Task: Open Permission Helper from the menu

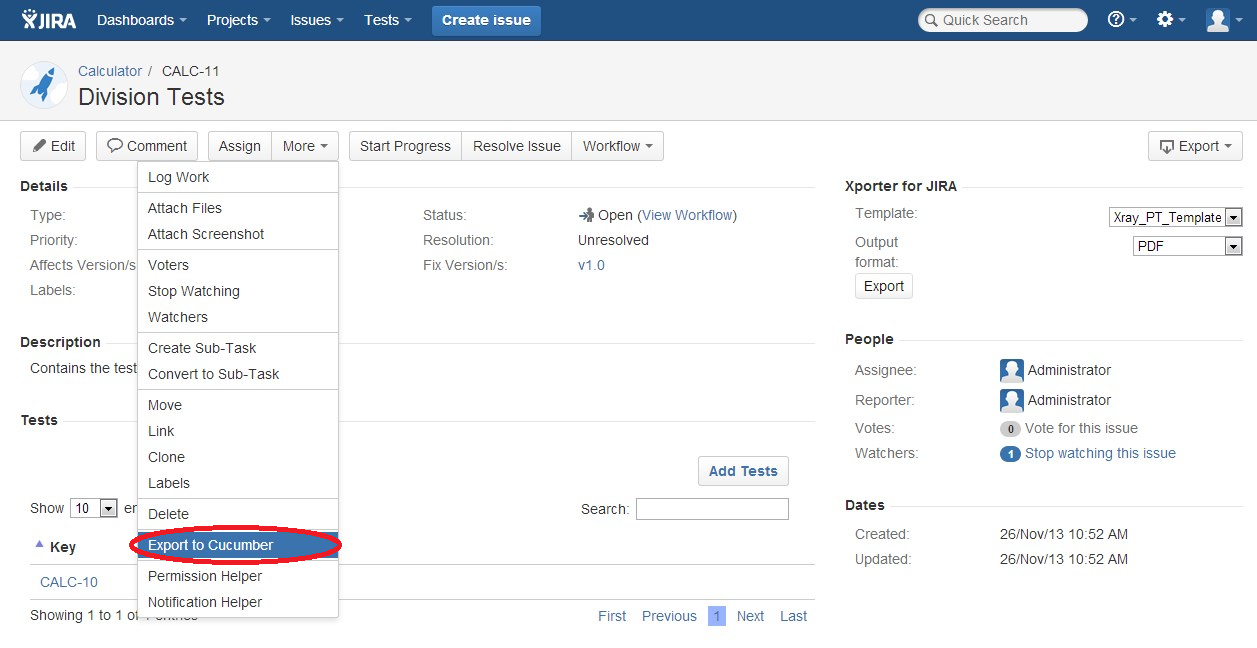Action: [x=238, y=576]
